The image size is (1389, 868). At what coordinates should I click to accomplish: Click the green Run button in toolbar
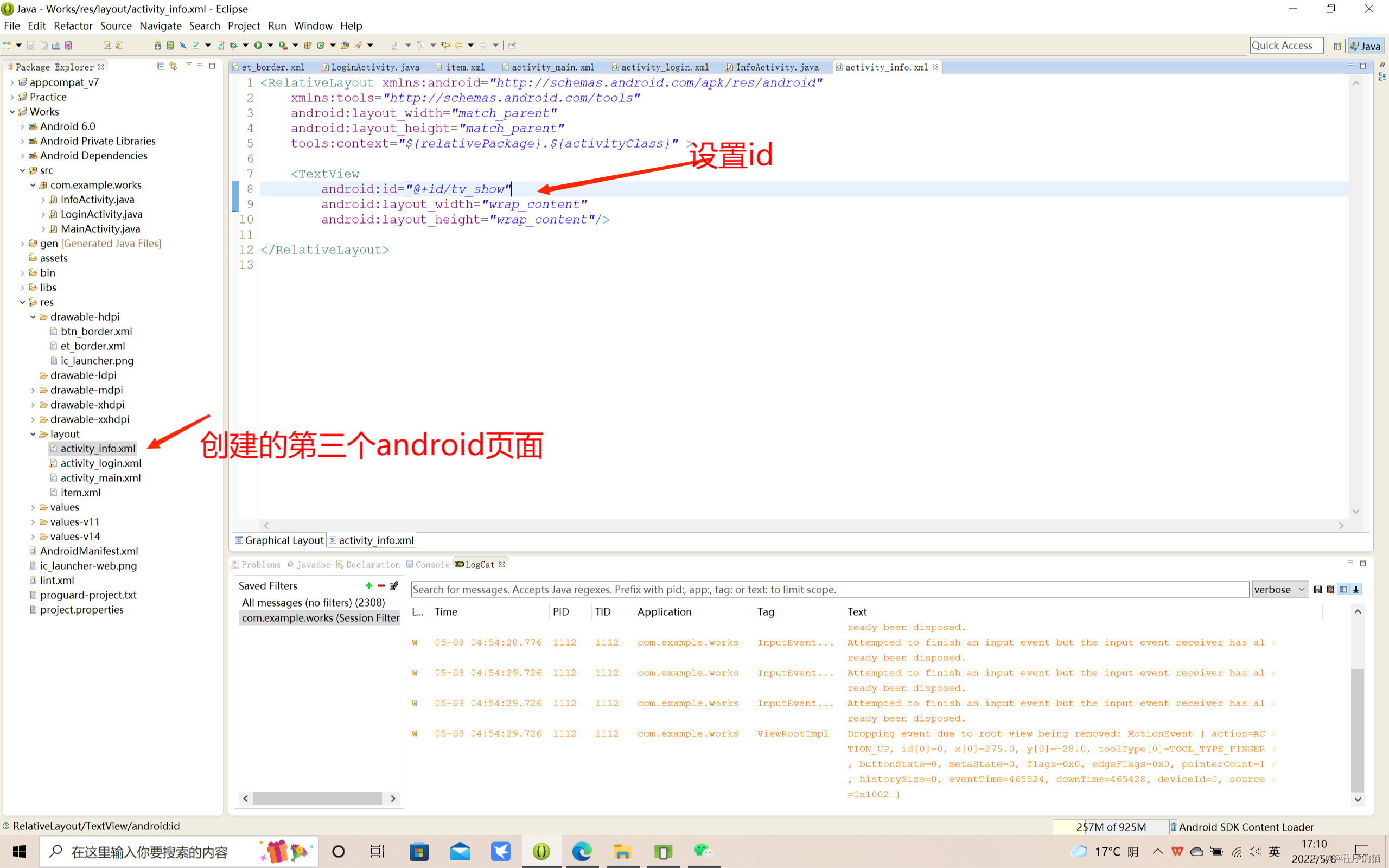tap(258, 46)
